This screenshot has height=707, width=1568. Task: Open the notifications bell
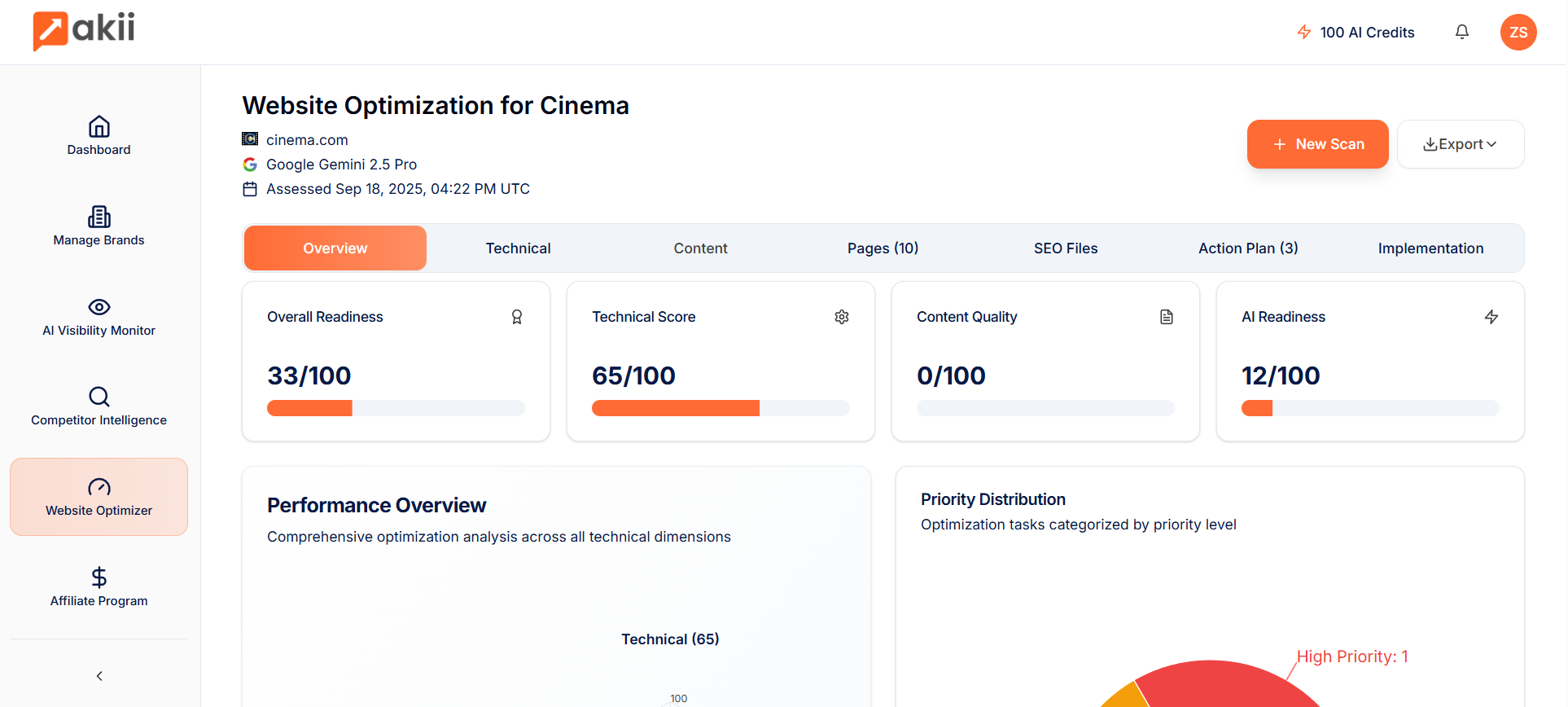coord(1461,32)
